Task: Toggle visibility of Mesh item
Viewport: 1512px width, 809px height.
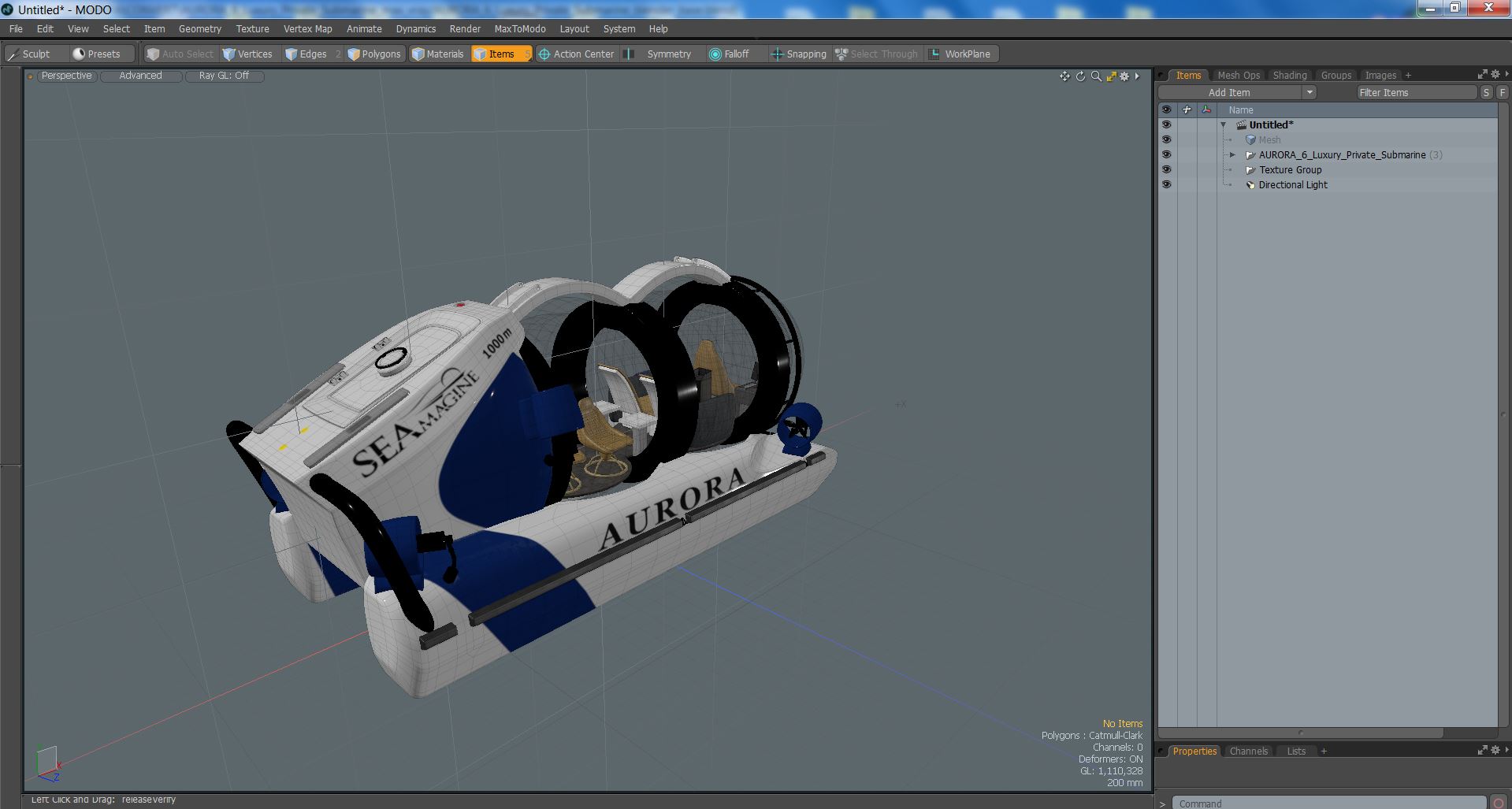Action: (x=1166, y=139)
